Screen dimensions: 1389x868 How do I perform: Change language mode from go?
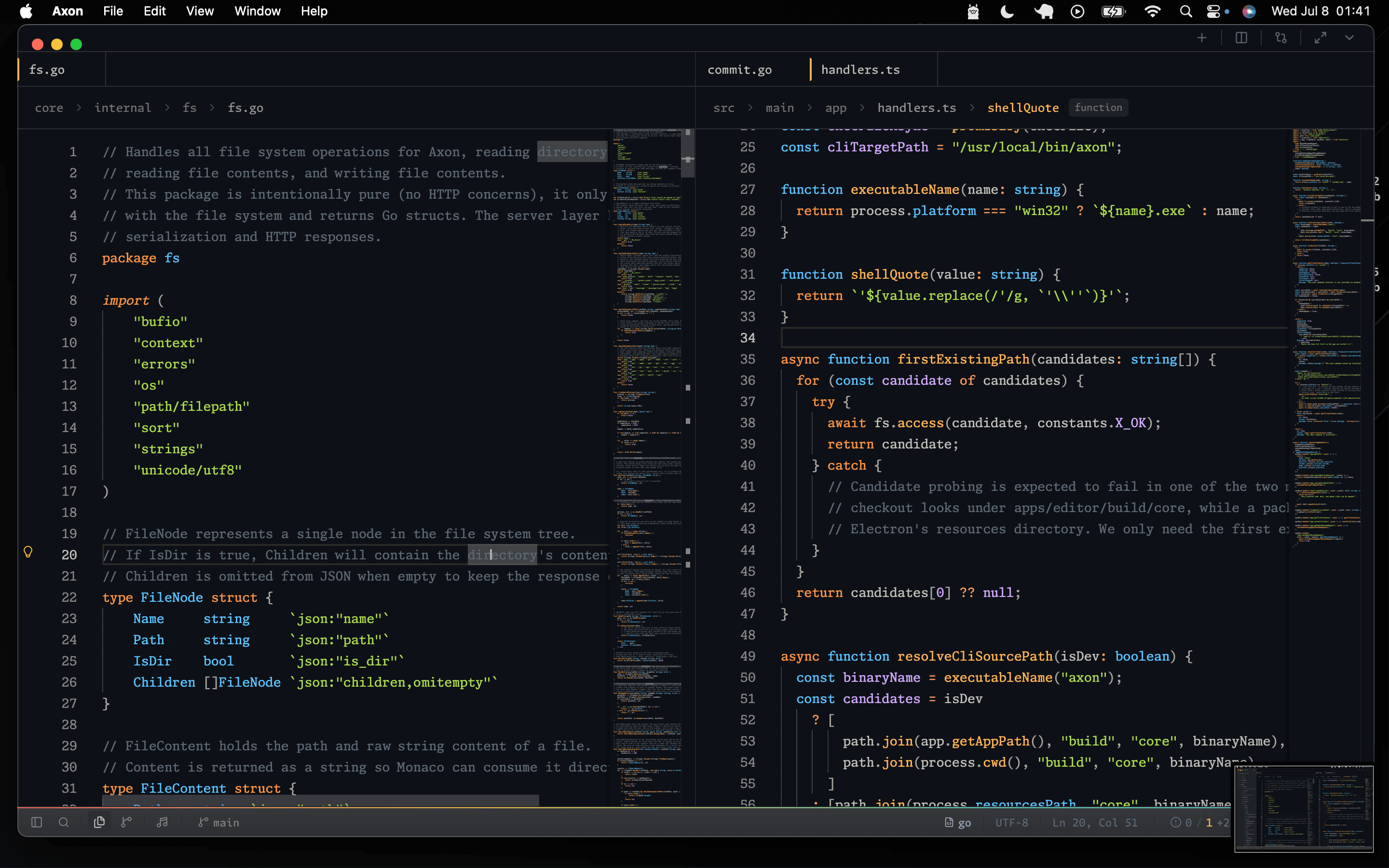[958, 823]
